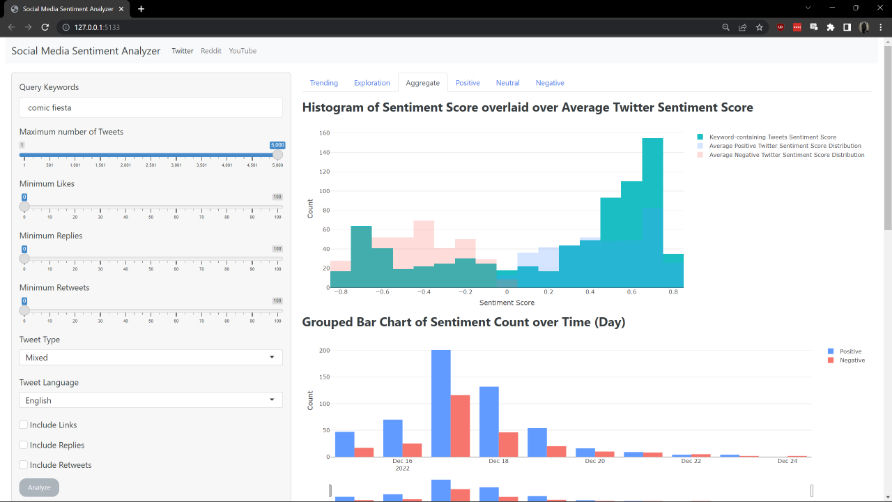Screen dimensions: 892x502
Task: Go to the Reddit page link
Action: pos(211,50)
